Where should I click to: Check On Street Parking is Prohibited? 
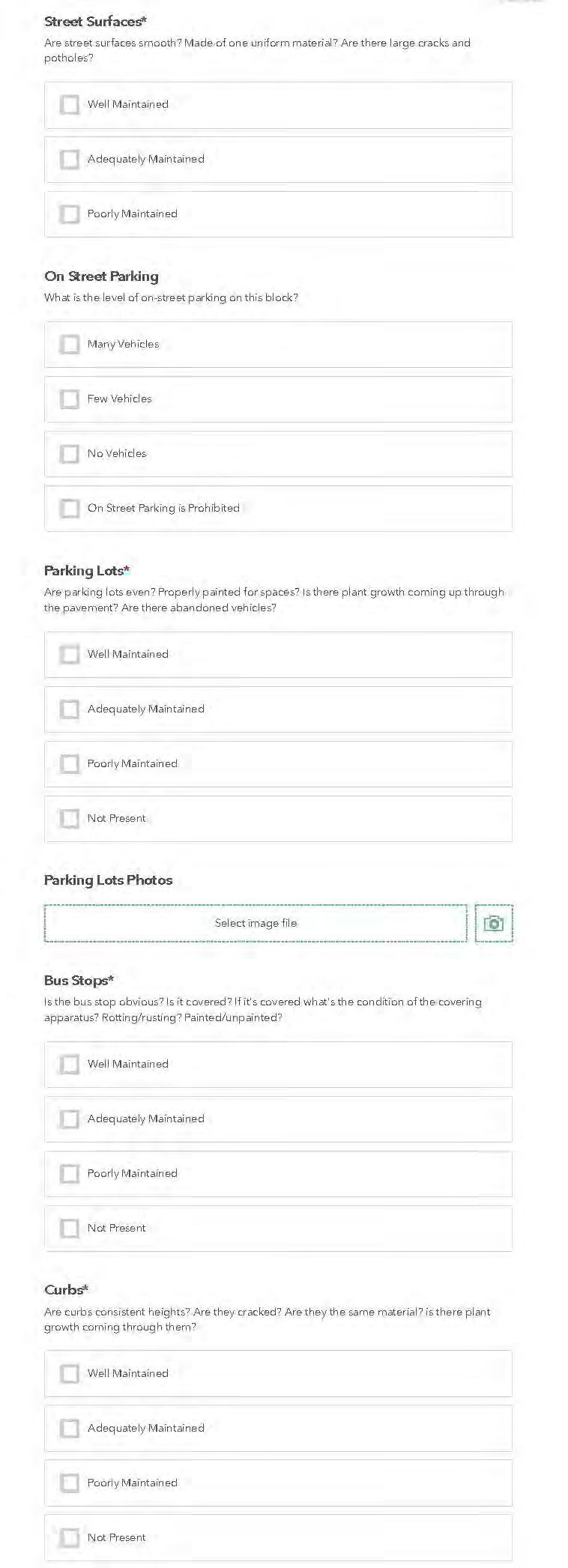[x=70, y=508]
